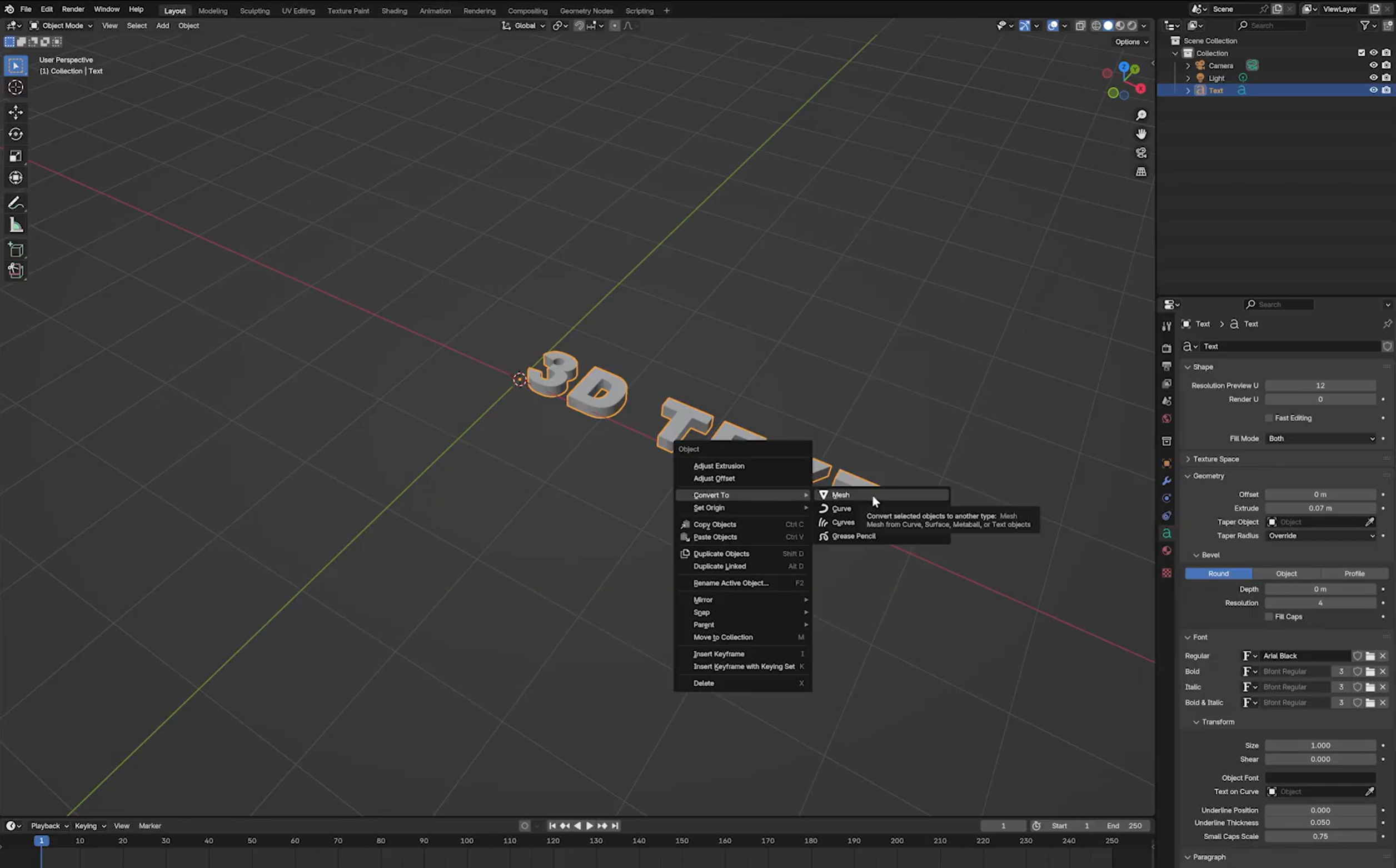
Task: Open the Material properties tab icon
Action: tap(1166, 551)
